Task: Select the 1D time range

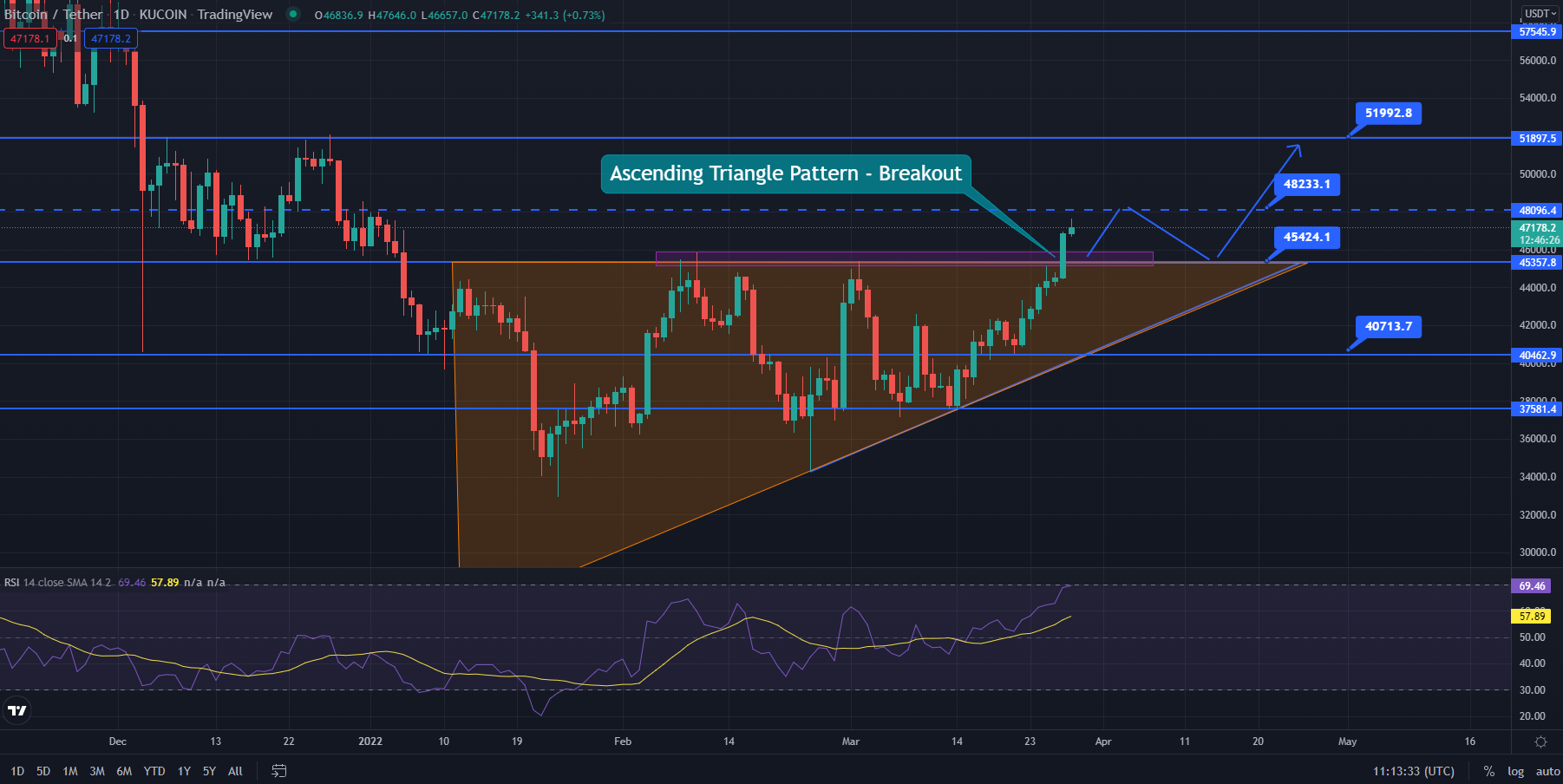Action: [17, 771]
